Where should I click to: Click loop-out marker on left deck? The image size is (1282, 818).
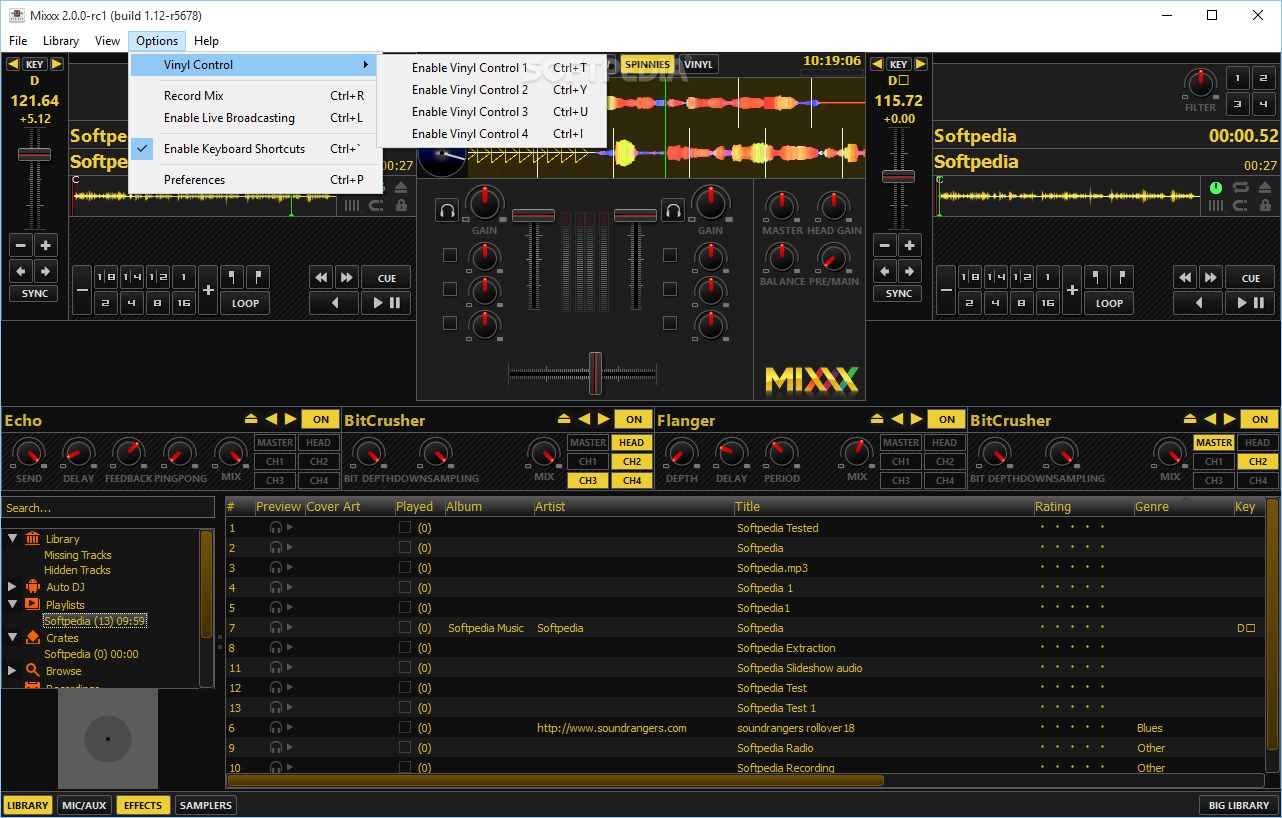[x=257, y=277]
